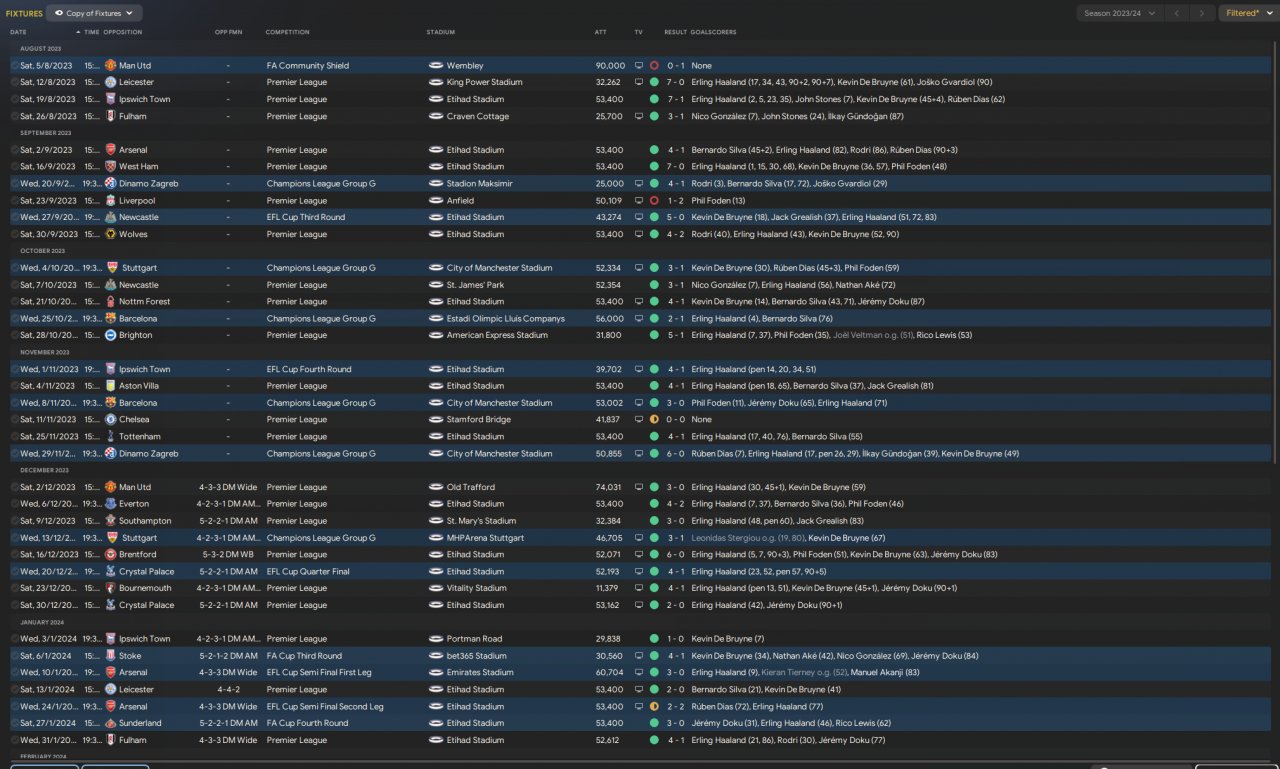The image size is (1280, 769).
Task: Click the Liverpool club badge
Action: [x=110, y=200]
